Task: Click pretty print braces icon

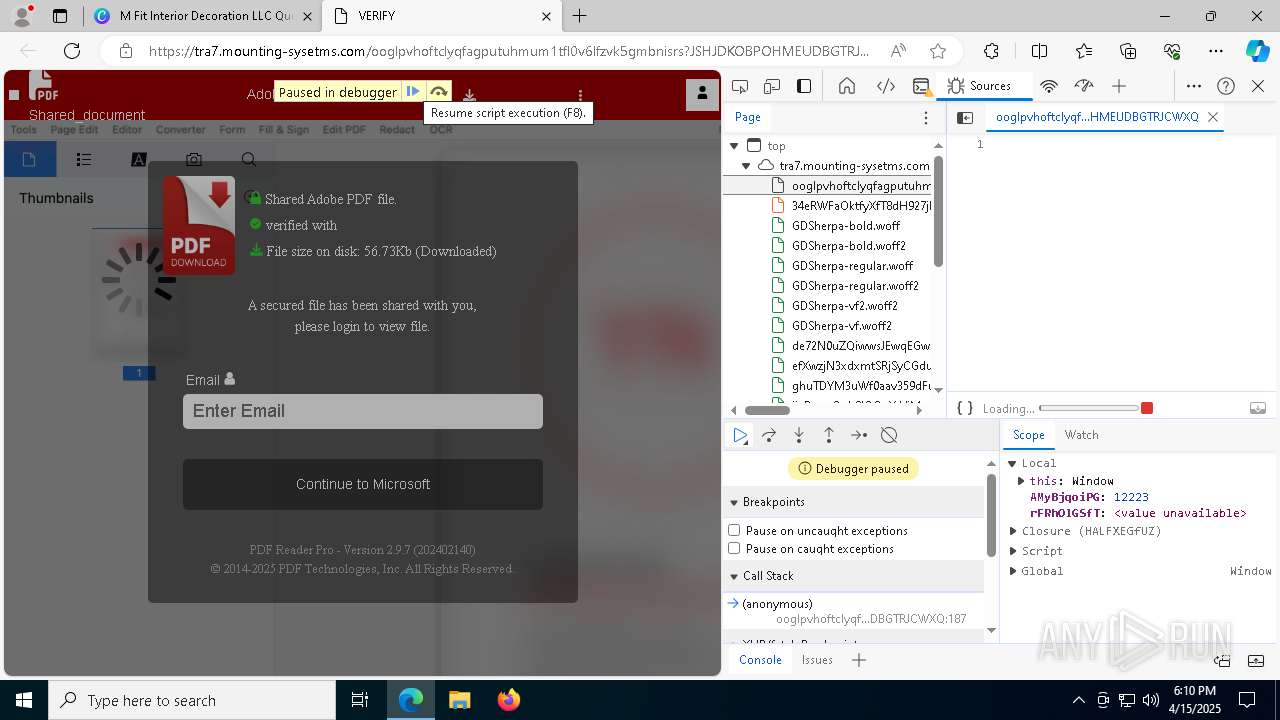Action: point(965,408)
